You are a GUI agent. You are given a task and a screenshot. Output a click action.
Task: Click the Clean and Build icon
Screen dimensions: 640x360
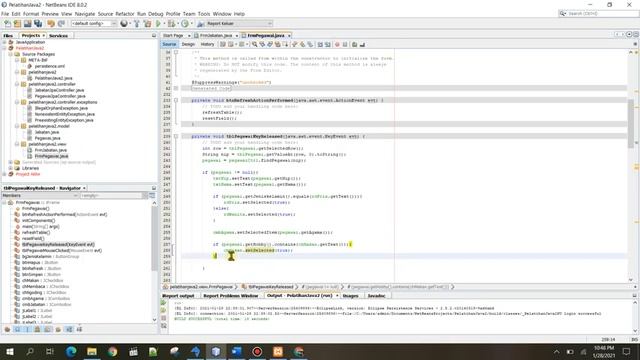pyautogui.click(x=147, y=24)
